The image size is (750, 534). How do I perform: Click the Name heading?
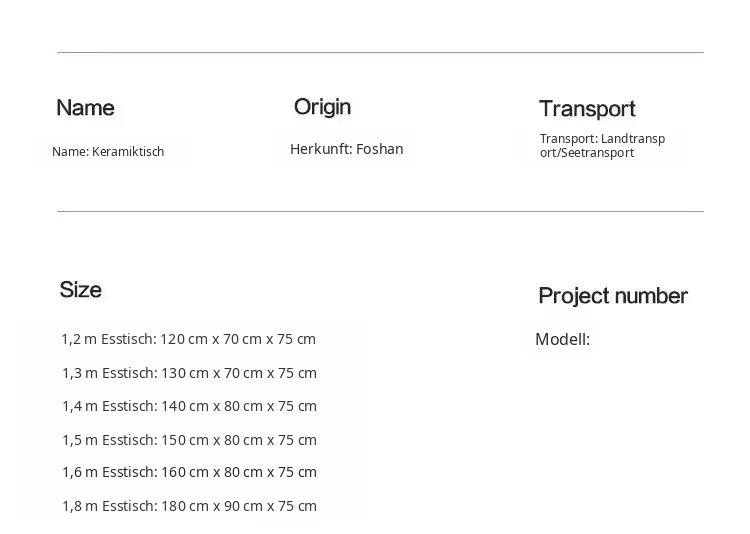(85, 108)
